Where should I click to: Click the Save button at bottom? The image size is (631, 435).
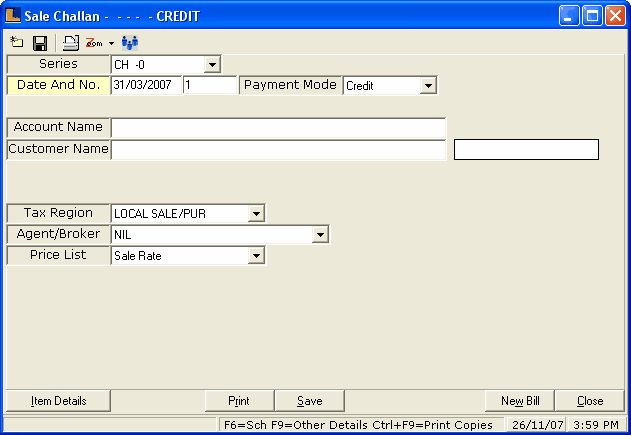tap(309, 401)
